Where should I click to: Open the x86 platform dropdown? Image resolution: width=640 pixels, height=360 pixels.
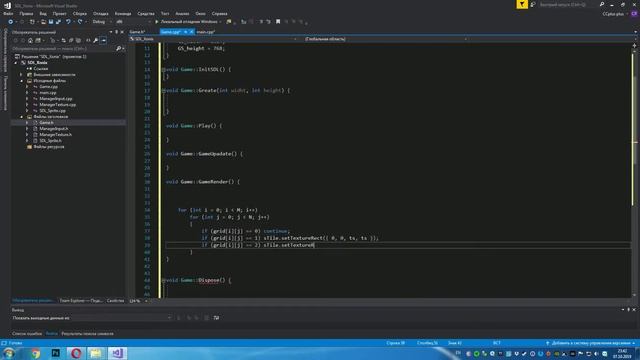[133, 22]
